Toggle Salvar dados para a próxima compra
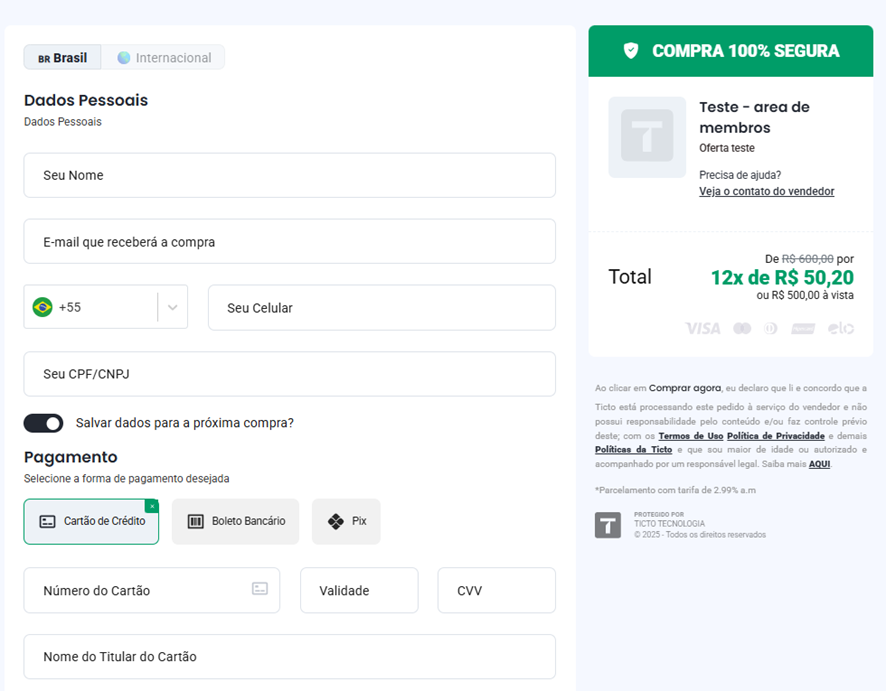Viewport: 886px width, 691px height. pyautogui.click(x=43, y=423)
